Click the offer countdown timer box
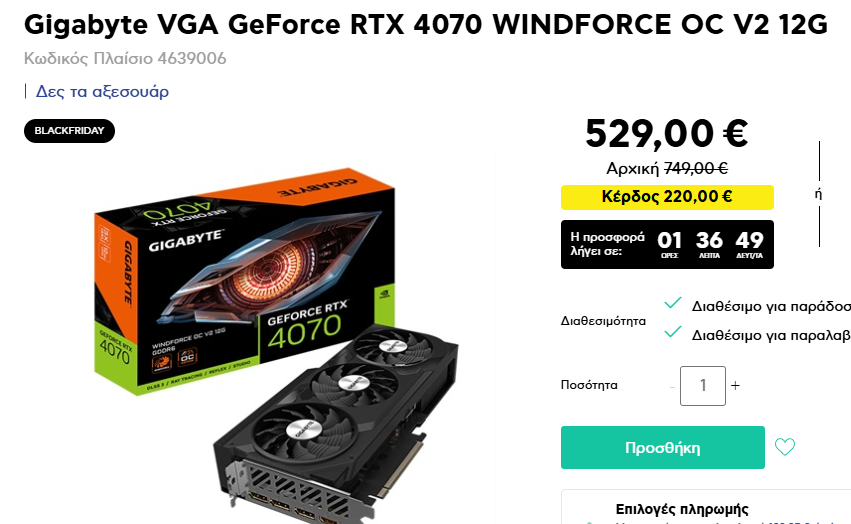851x524 pixels. (667, 244)
